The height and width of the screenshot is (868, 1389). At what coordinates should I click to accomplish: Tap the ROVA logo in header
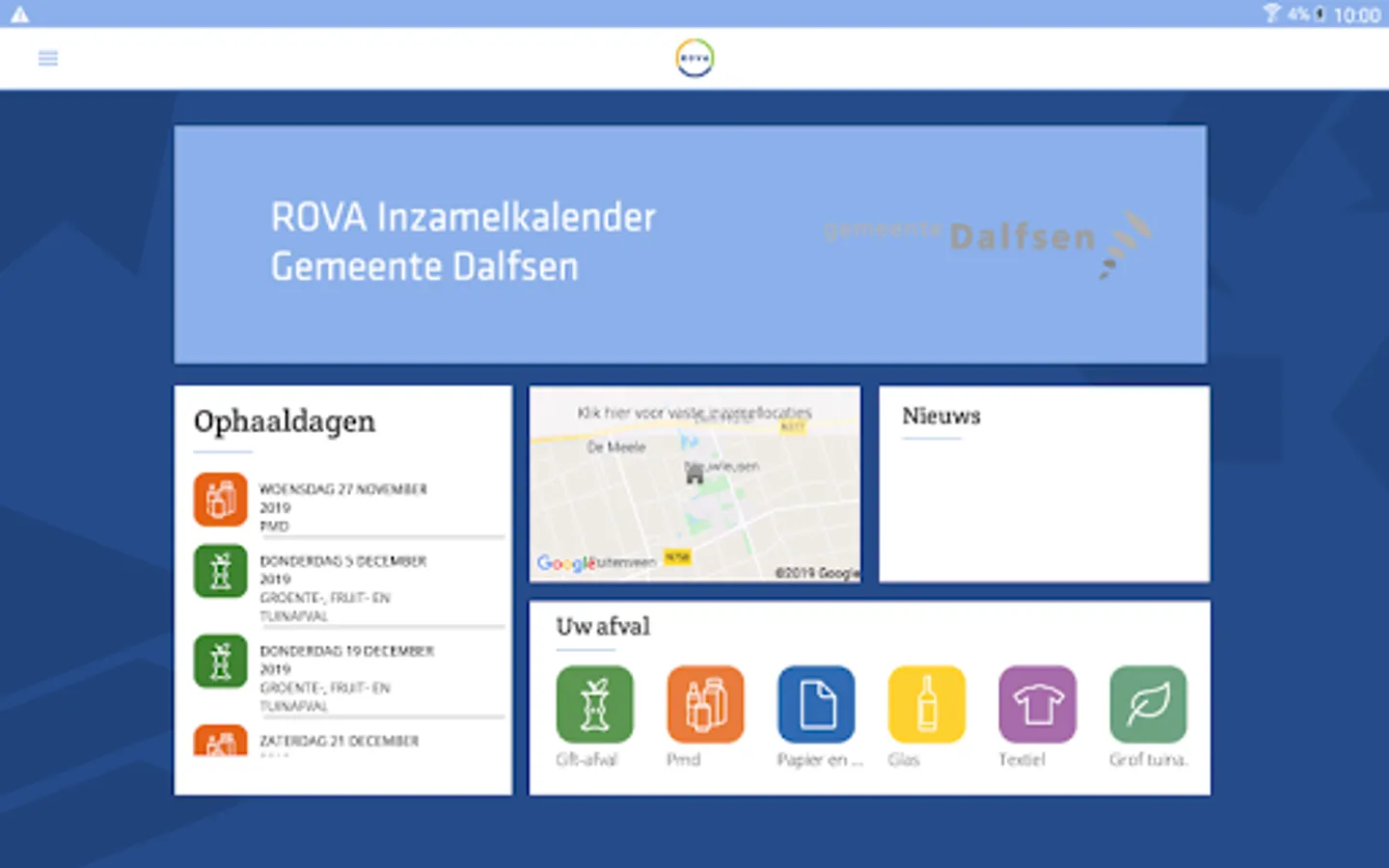pyautogui.click(x=694, y=58)
